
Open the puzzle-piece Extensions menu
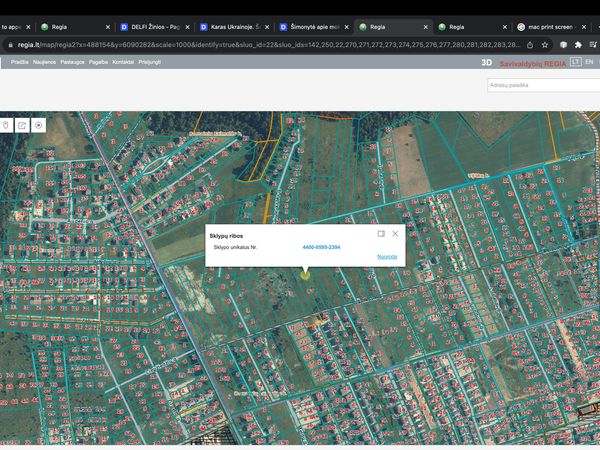(578, 45)
